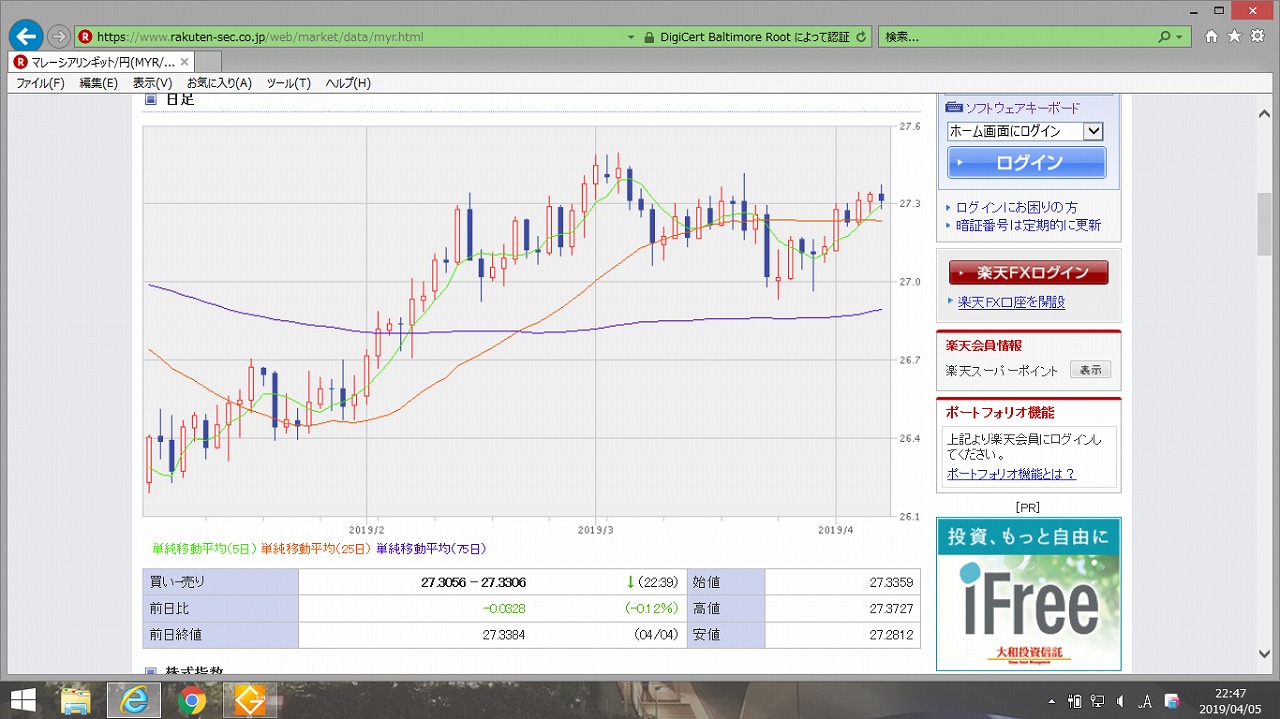Click the 表示 button for 楽天スーパーポイント
This screenshot has width=1280, height=719.
(1090, 370)
